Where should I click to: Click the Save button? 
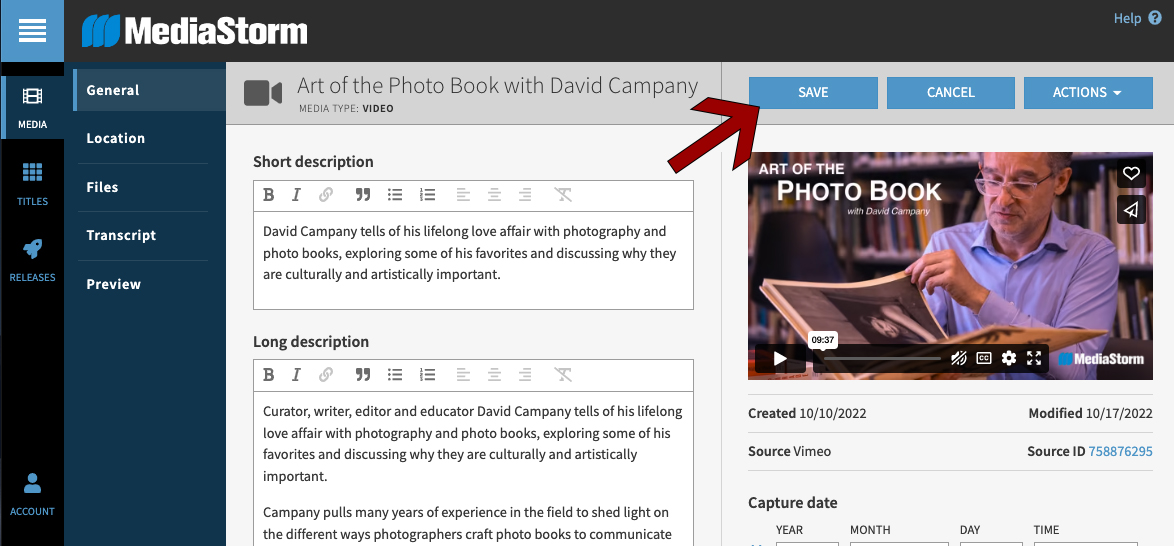click(x=813, y=92)
